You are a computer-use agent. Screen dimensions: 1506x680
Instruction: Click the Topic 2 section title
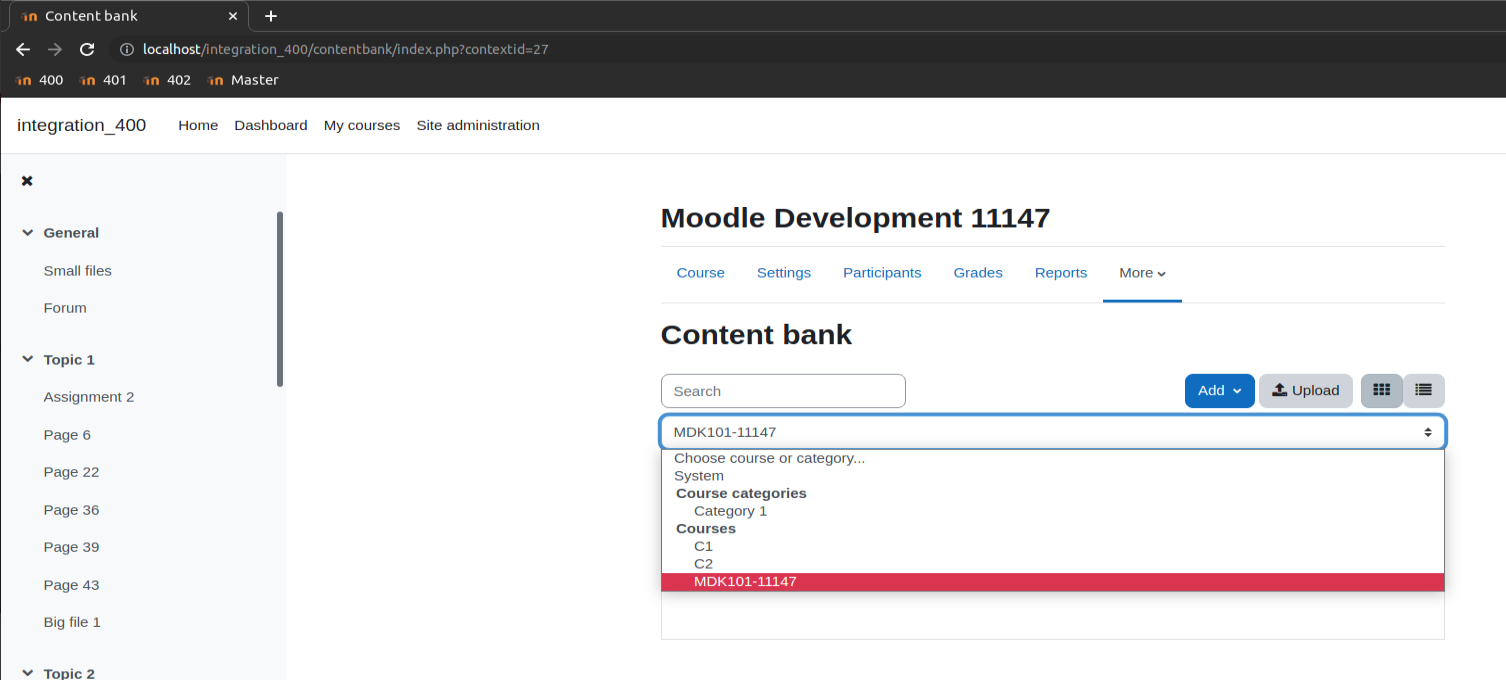click(x=69, y=673)
